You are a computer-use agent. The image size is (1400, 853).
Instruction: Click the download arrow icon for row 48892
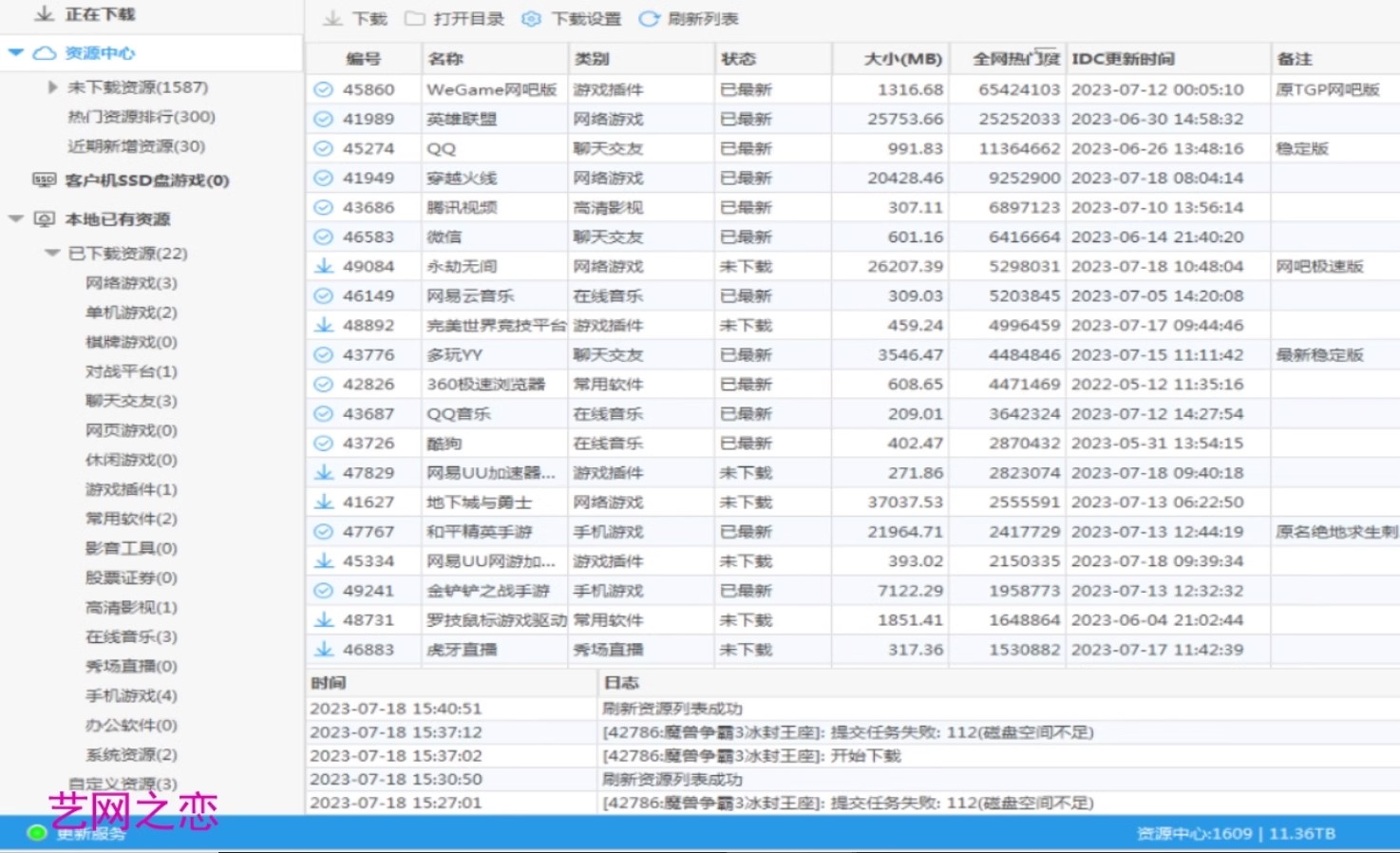[324, 325]
